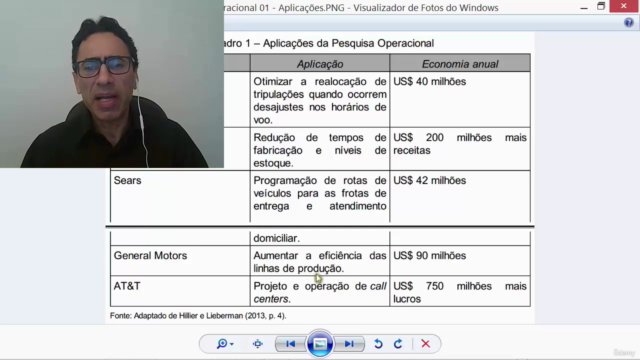Click the 'Projeto e operação de call centers' cell
The width and height of the screenshot is (640, 360).
coord(320,291)
